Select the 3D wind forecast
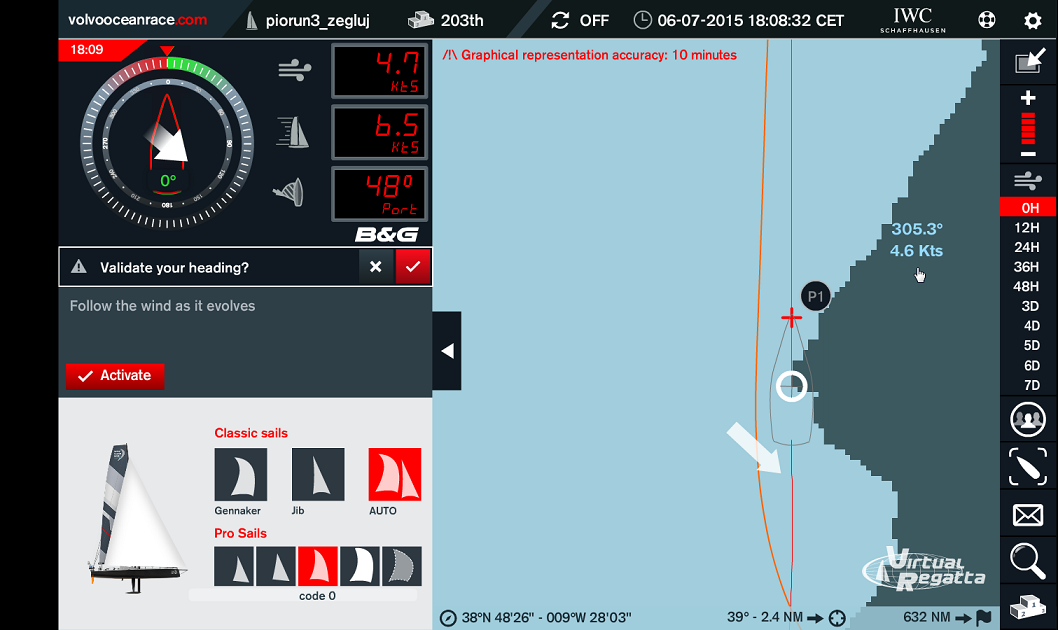 point(1028,306)
